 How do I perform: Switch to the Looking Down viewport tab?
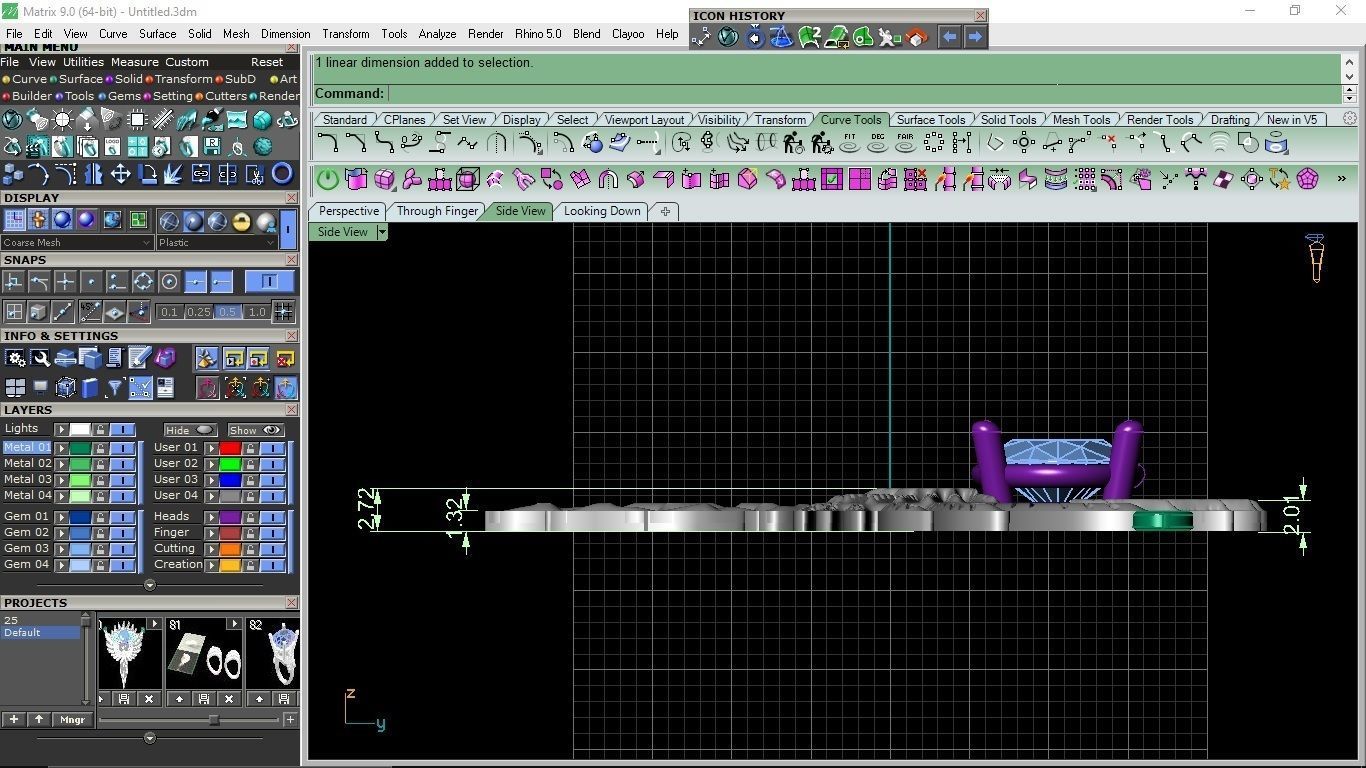point(602,211)
